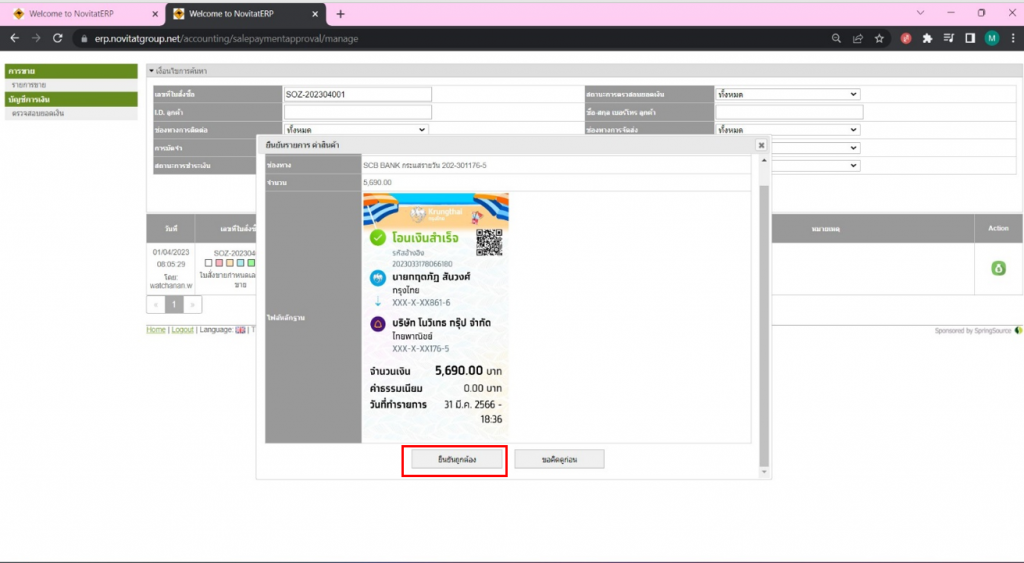
Task: Open Chrome's three-dot menu
Action: 1011,38
